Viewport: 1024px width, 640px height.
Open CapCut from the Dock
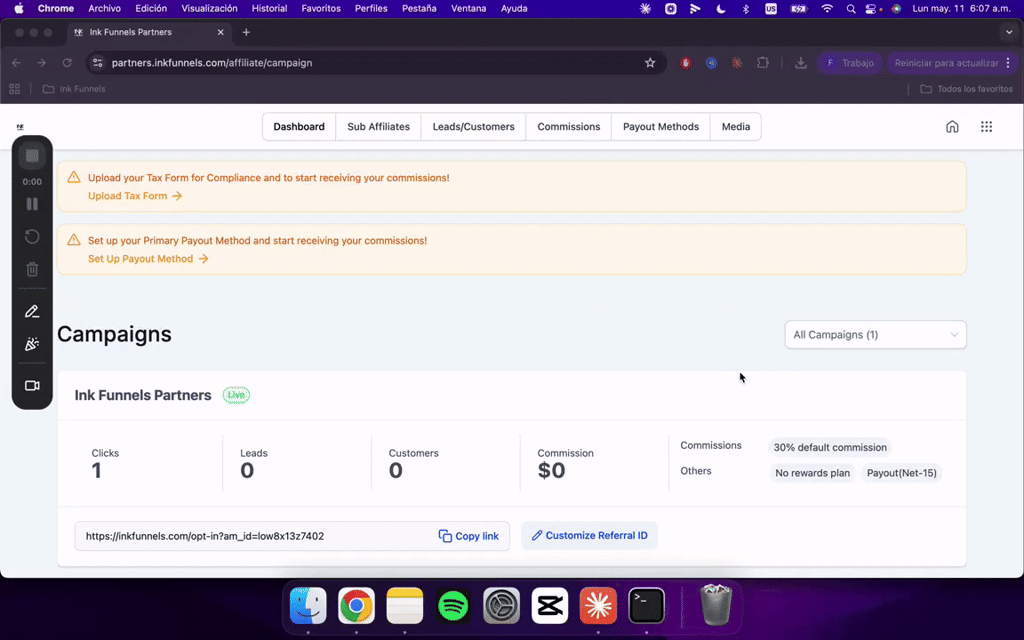tap(550, 606)
